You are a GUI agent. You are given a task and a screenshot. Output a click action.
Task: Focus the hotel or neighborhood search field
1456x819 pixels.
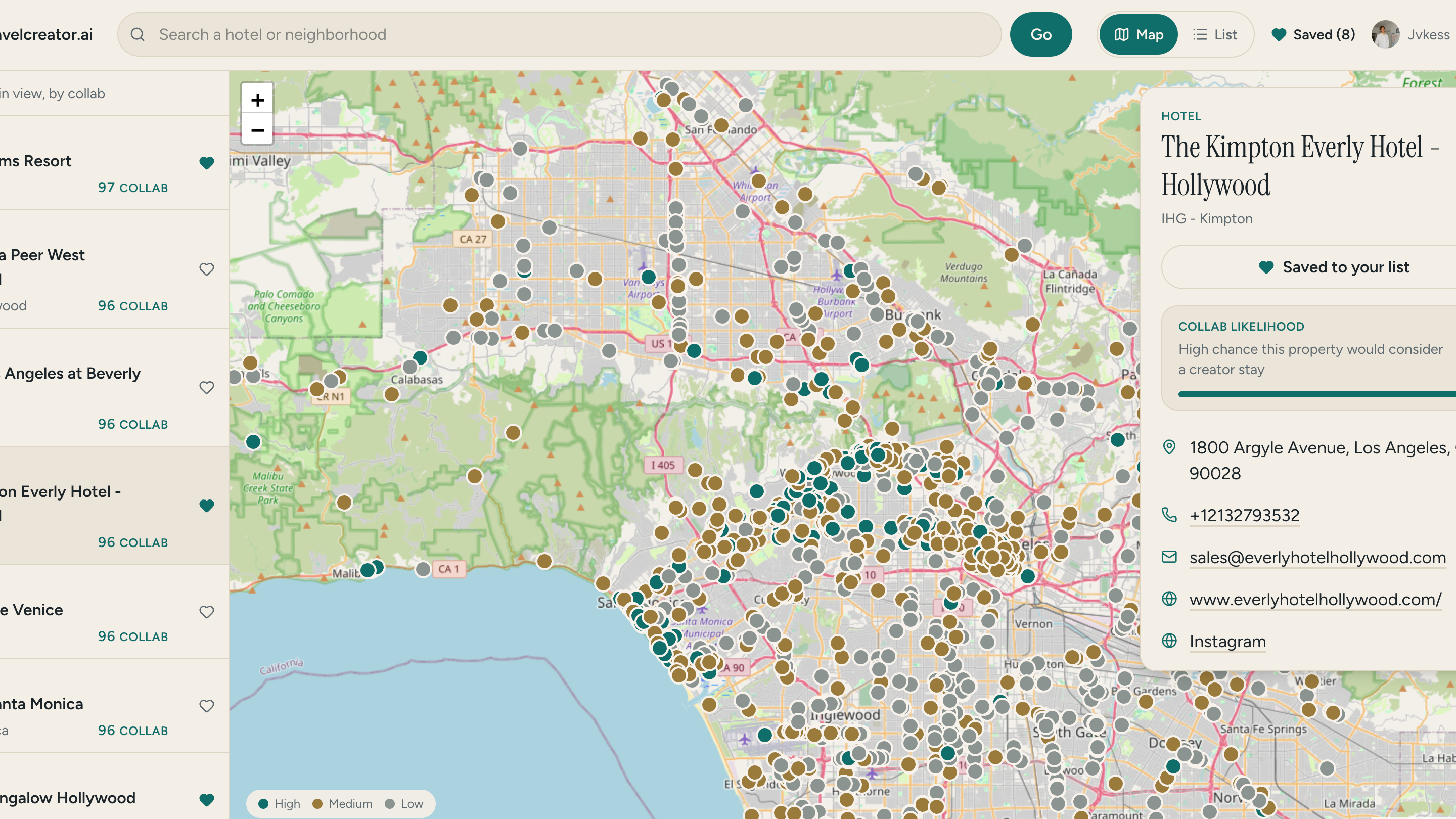[x=559, y=34]
